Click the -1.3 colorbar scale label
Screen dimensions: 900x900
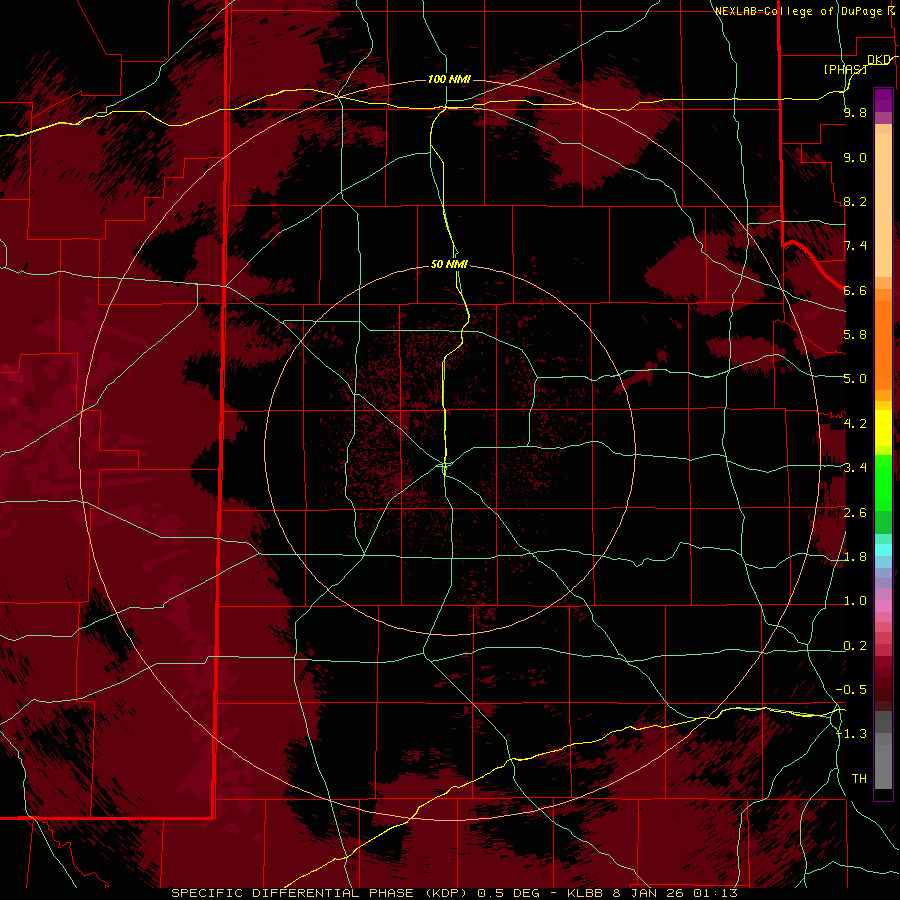click(x=851, y=734)
